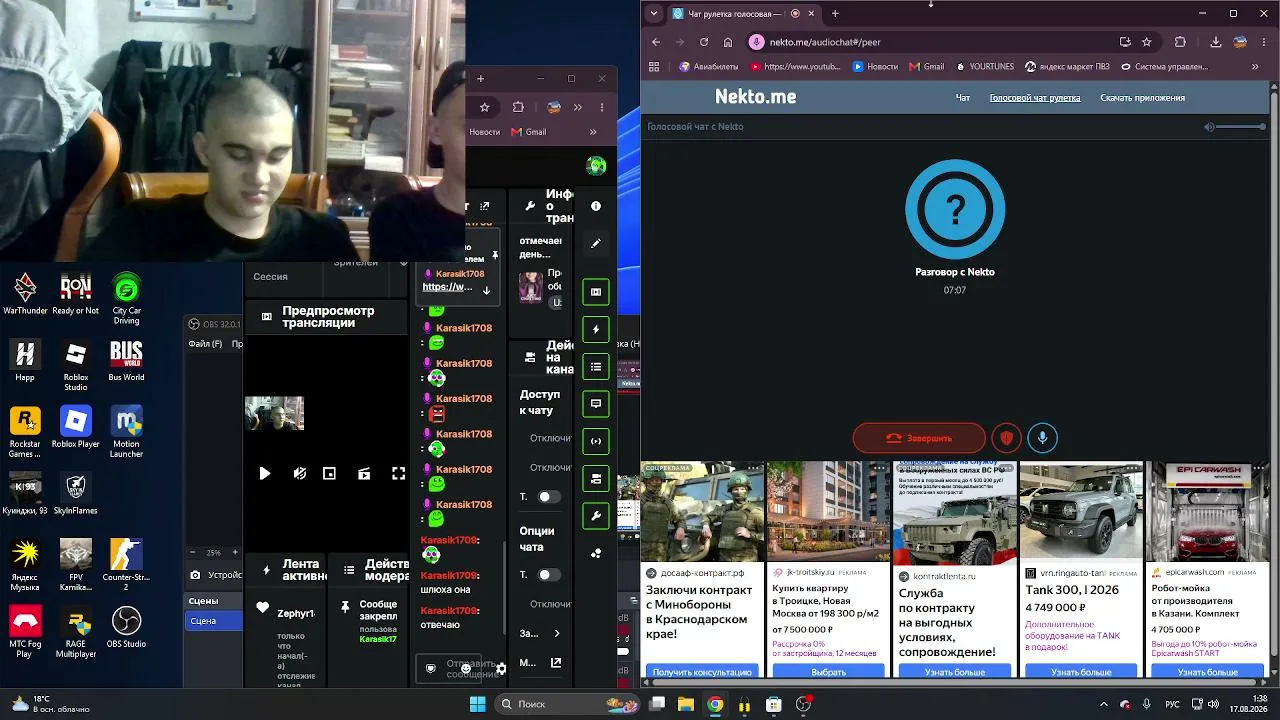Select the Чат рулетка голосовая tab
Image resolution: width=1280 pixels, height=720 pixels.
(x=743, y=14)
